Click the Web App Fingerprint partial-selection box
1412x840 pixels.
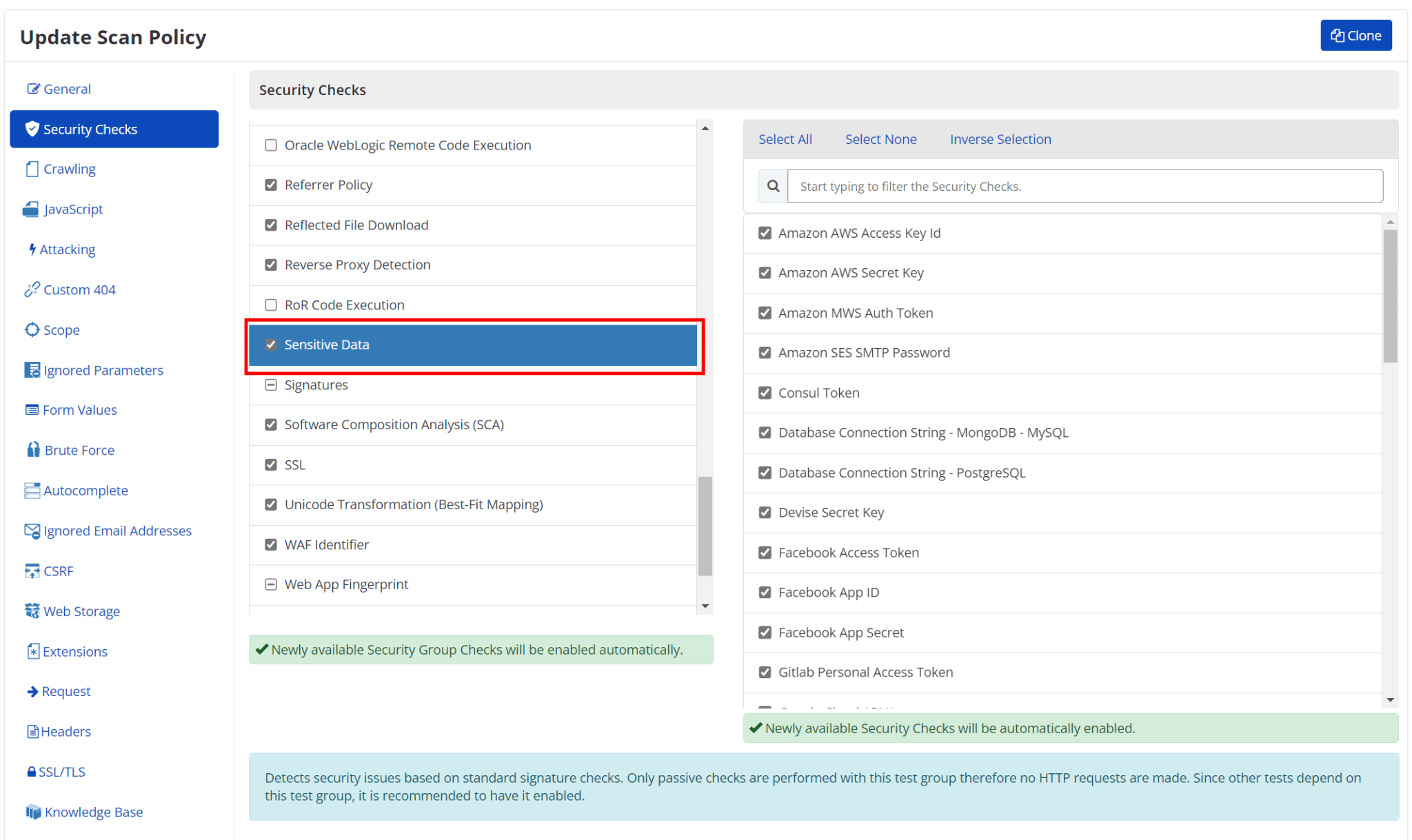tap(271, 584)
